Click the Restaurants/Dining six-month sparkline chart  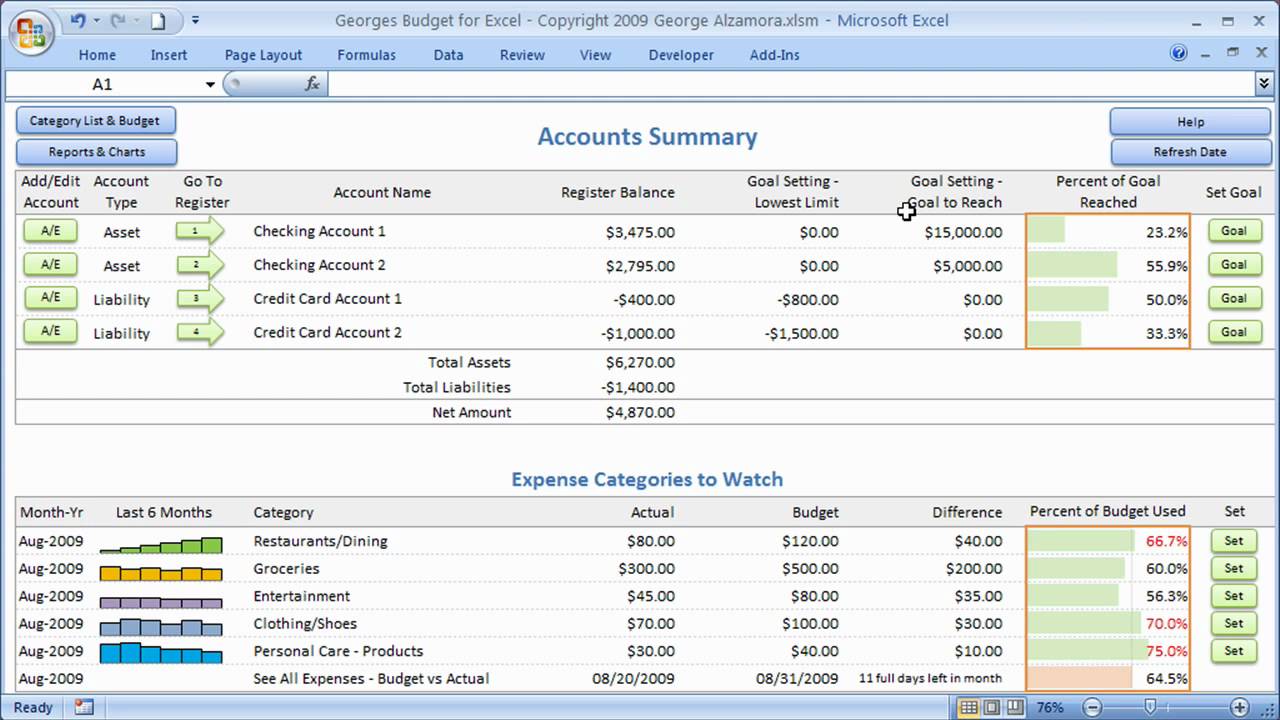tap(161, 544)
